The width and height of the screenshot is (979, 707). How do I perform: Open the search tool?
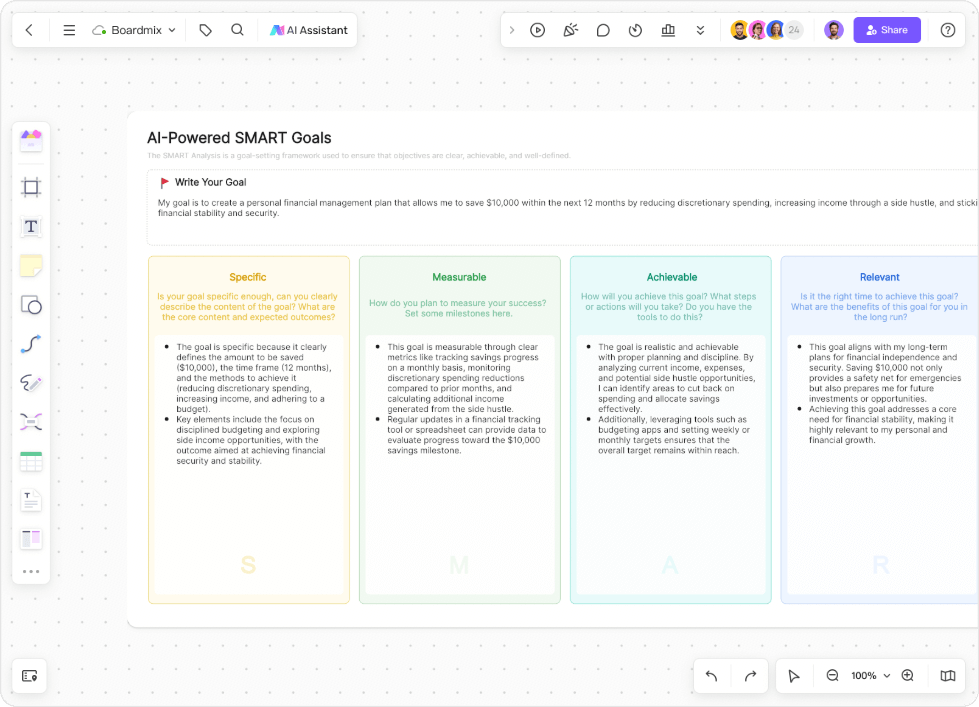tap(237, 30)
